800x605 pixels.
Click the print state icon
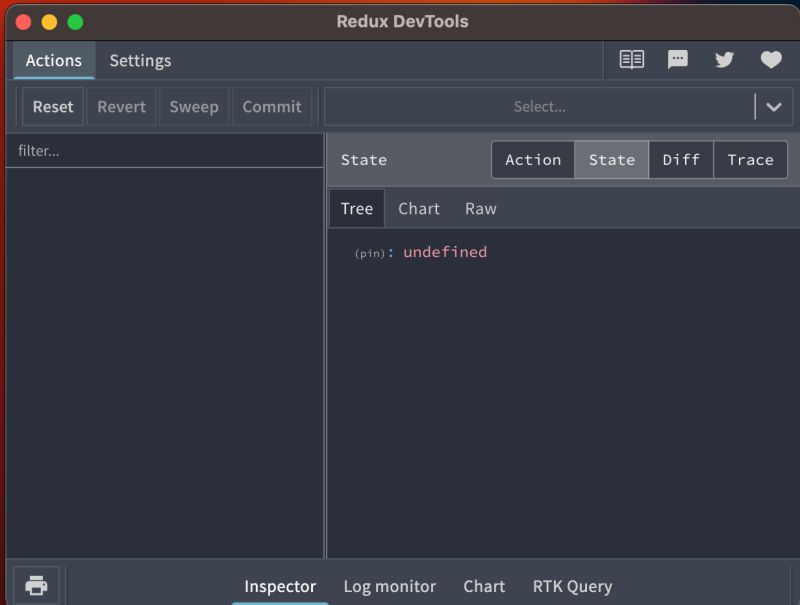pyautogui.click(x=36, y=585)
